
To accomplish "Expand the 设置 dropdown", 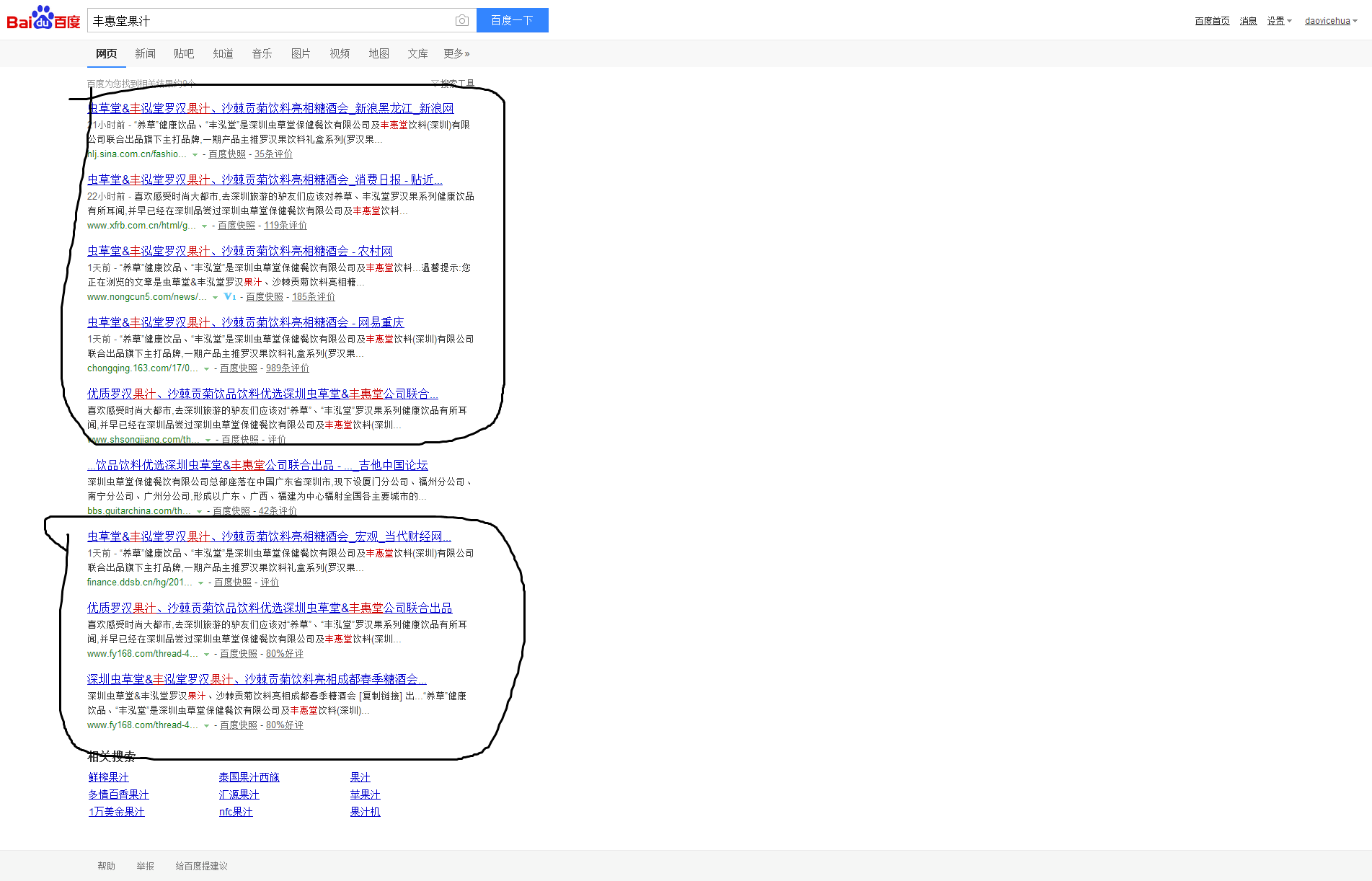I will coord(1279,21).
